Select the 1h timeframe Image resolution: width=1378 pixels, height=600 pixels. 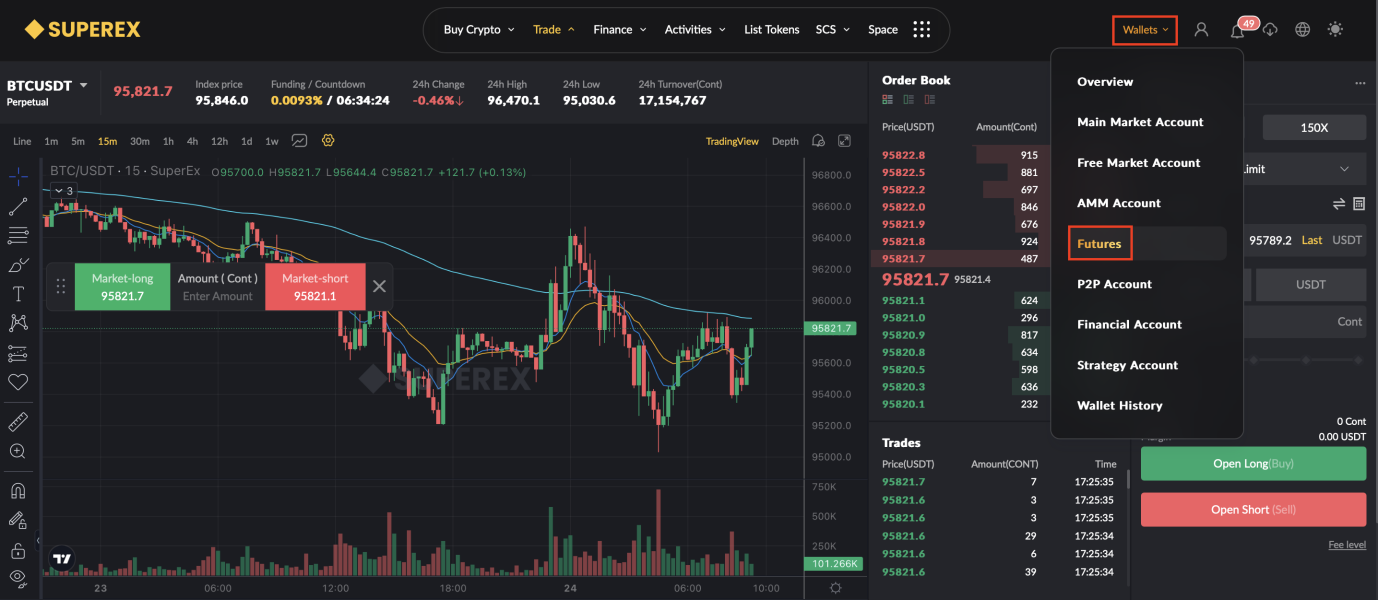click(x=168, y=141)
